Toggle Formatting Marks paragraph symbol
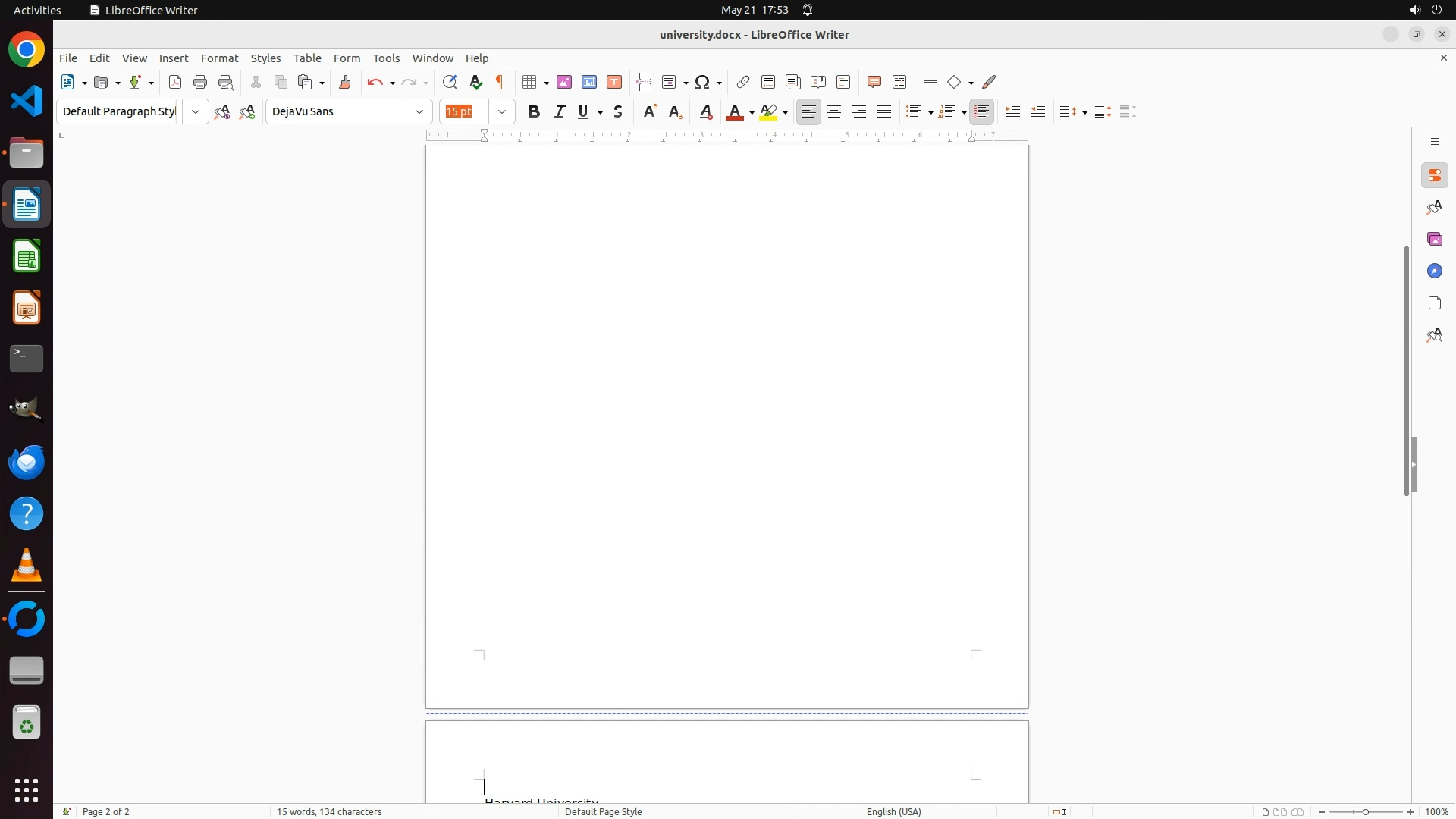Image resolution: width=1456 pixels, height=819 pixels. pos(500,82)
